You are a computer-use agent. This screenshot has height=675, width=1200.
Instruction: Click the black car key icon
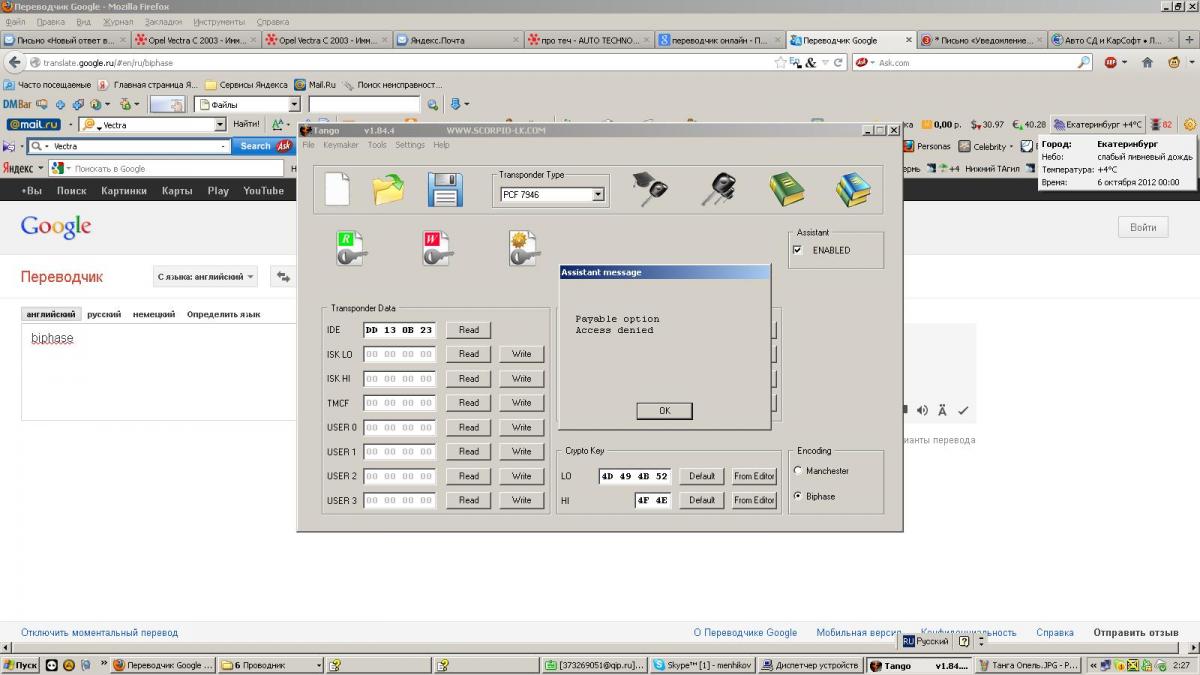click(x=718, y=189)
